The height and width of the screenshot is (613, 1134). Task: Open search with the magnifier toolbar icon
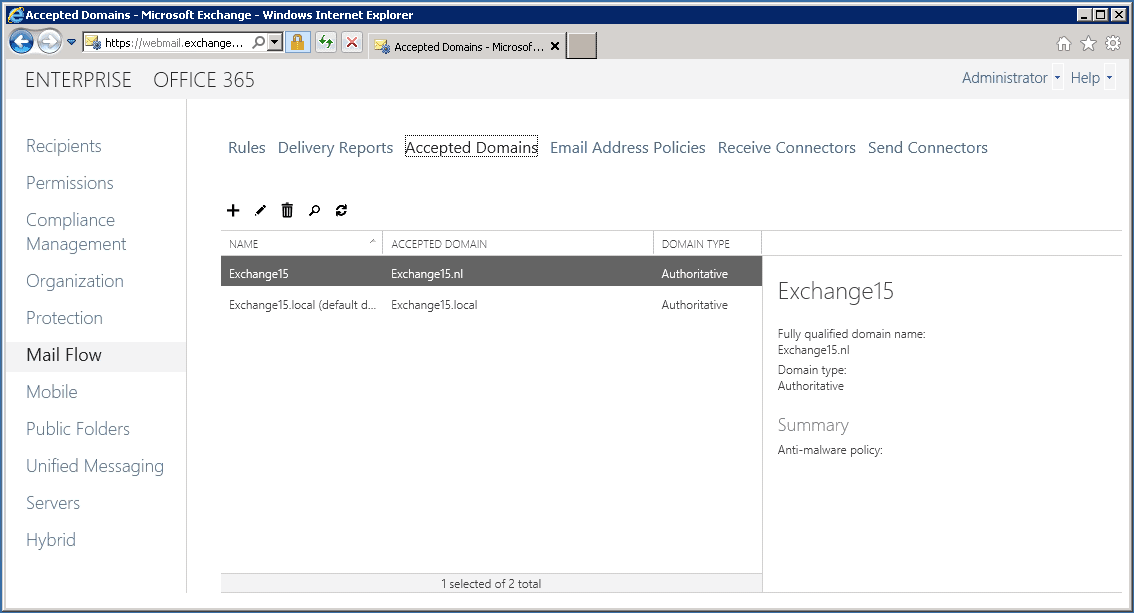point(315,210)
